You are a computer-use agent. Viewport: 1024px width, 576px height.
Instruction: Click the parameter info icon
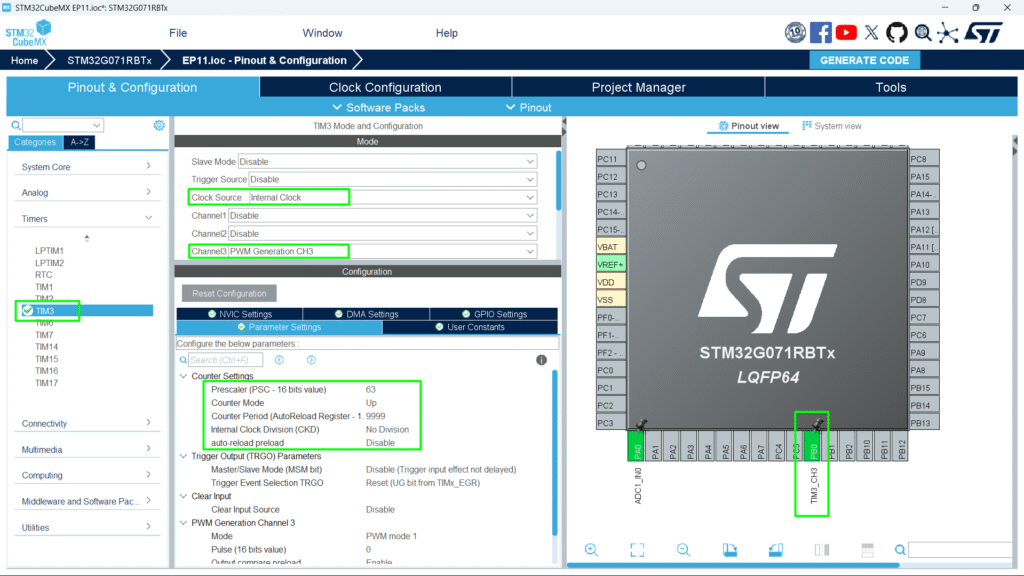coord(541,360)
